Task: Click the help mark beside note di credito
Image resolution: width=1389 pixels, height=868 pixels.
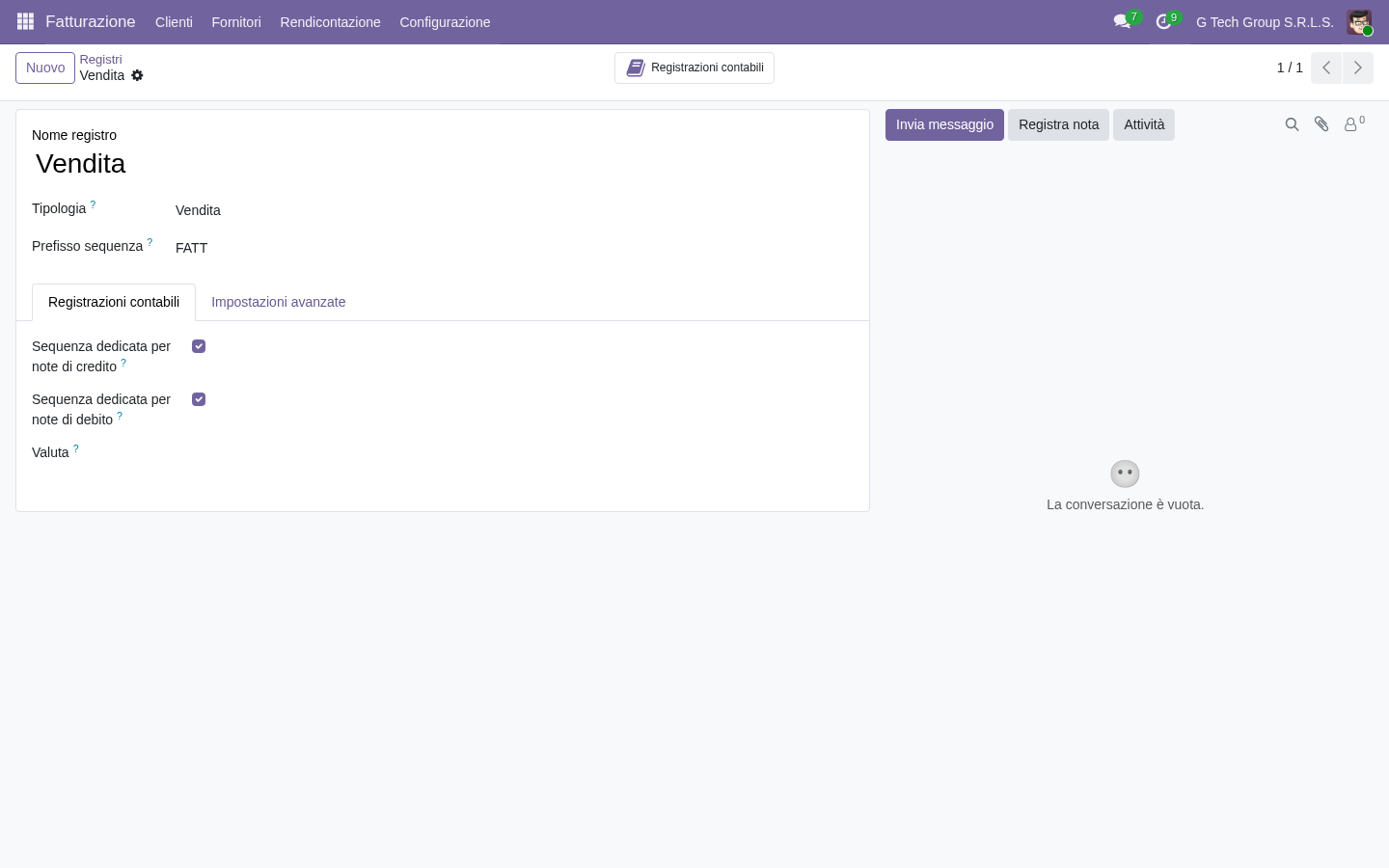Action: click(x=123, y=363)
